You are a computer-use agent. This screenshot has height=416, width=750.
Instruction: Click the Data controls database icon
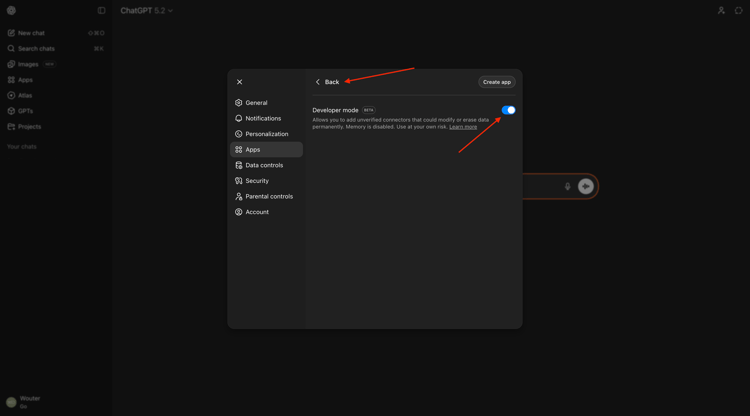pyautogui.click(x=239, y=165)
